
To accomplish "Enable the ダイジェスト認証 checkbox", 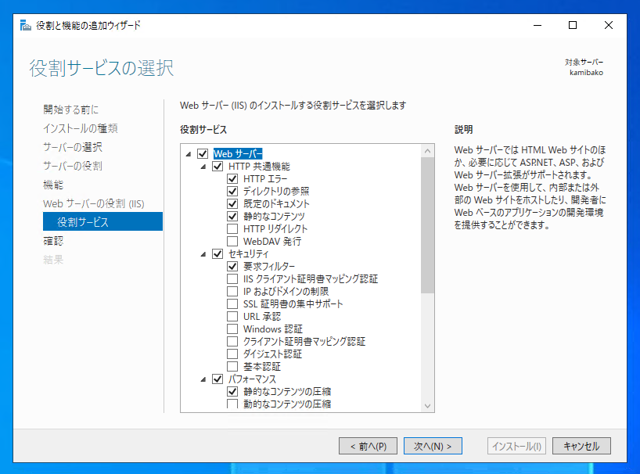I will [x=233, y=354].
